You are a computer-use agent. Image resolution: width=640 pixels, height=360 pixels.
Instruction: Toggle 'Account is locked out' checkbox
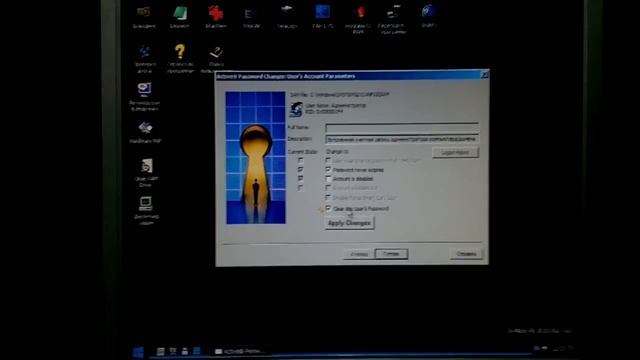328,188
